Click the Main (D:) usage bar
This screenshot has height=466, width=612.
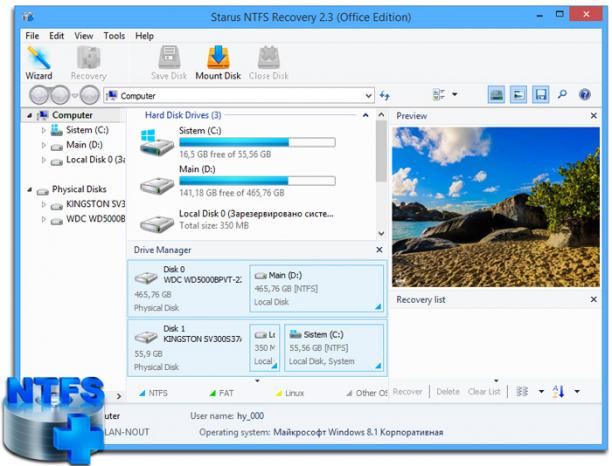point(257,180)
